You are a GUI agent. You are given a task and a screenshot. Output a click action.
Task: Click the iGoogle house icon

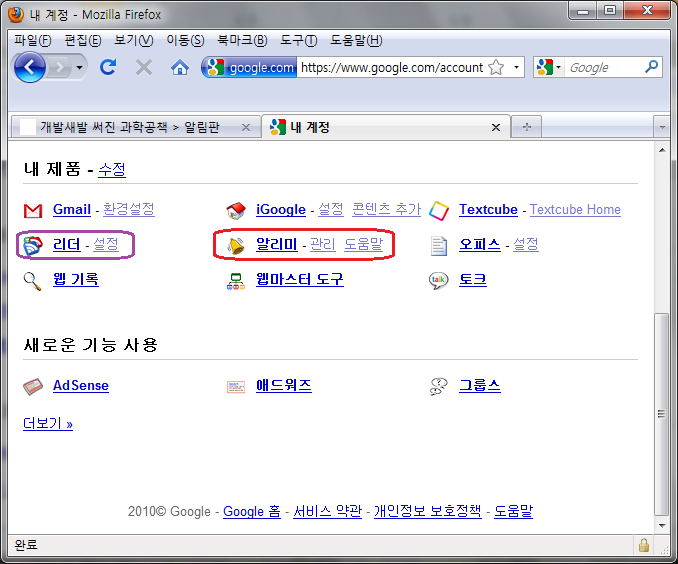coord(237,210)
